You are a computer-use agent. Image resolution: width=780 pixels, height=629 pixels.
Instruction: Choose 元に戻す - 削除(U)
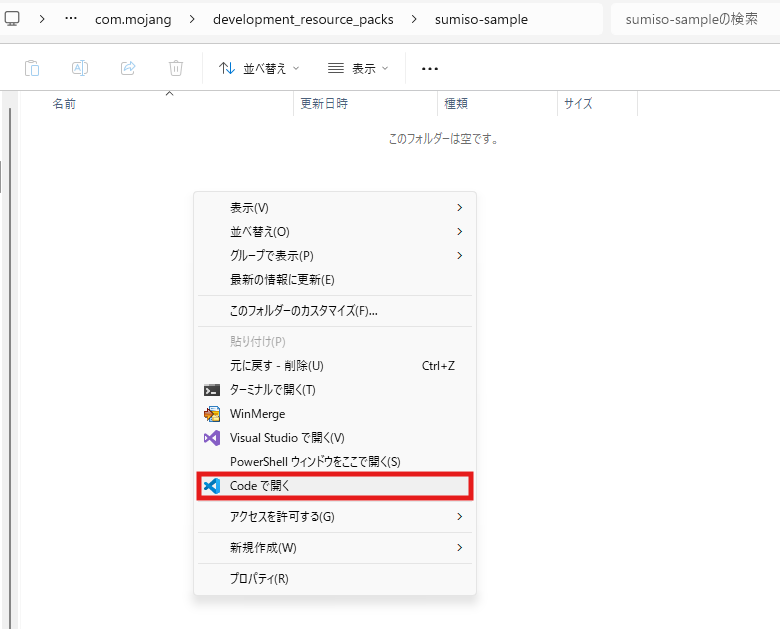[x=335, y=366]
